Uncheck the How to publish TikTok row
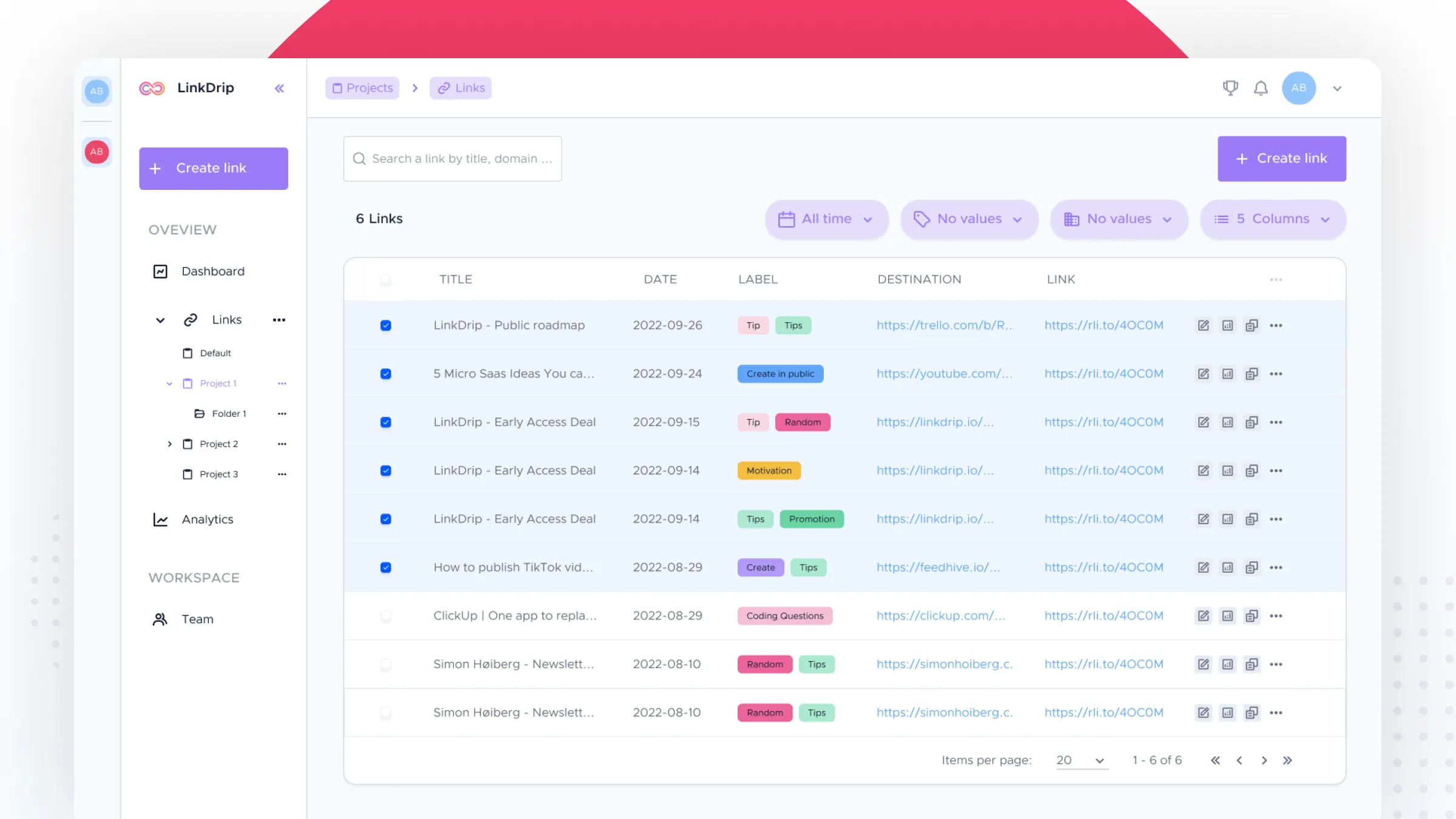 [385, 568]
